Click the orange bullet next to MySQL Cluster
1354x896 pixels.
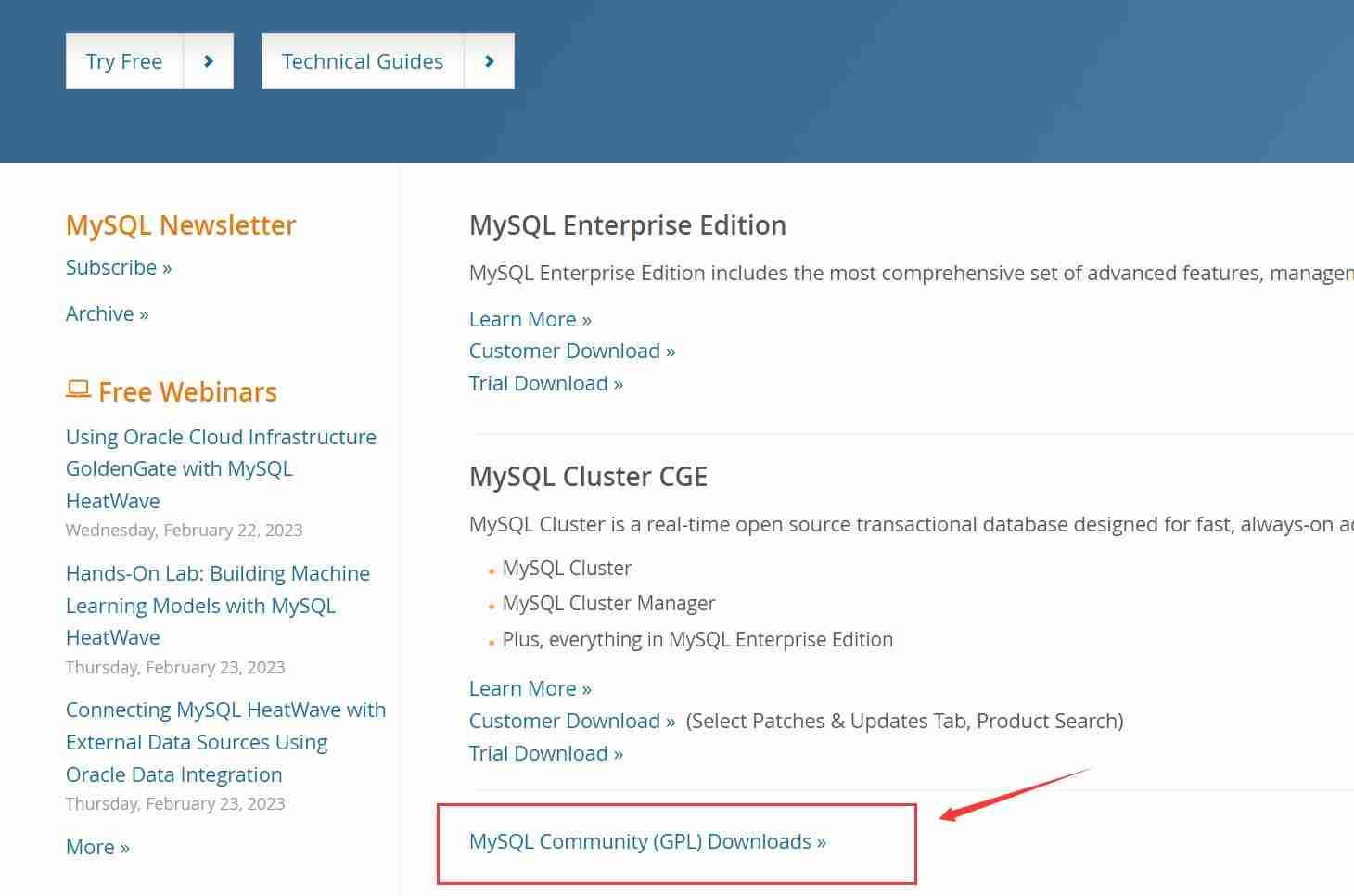click(x=492, y=570)
